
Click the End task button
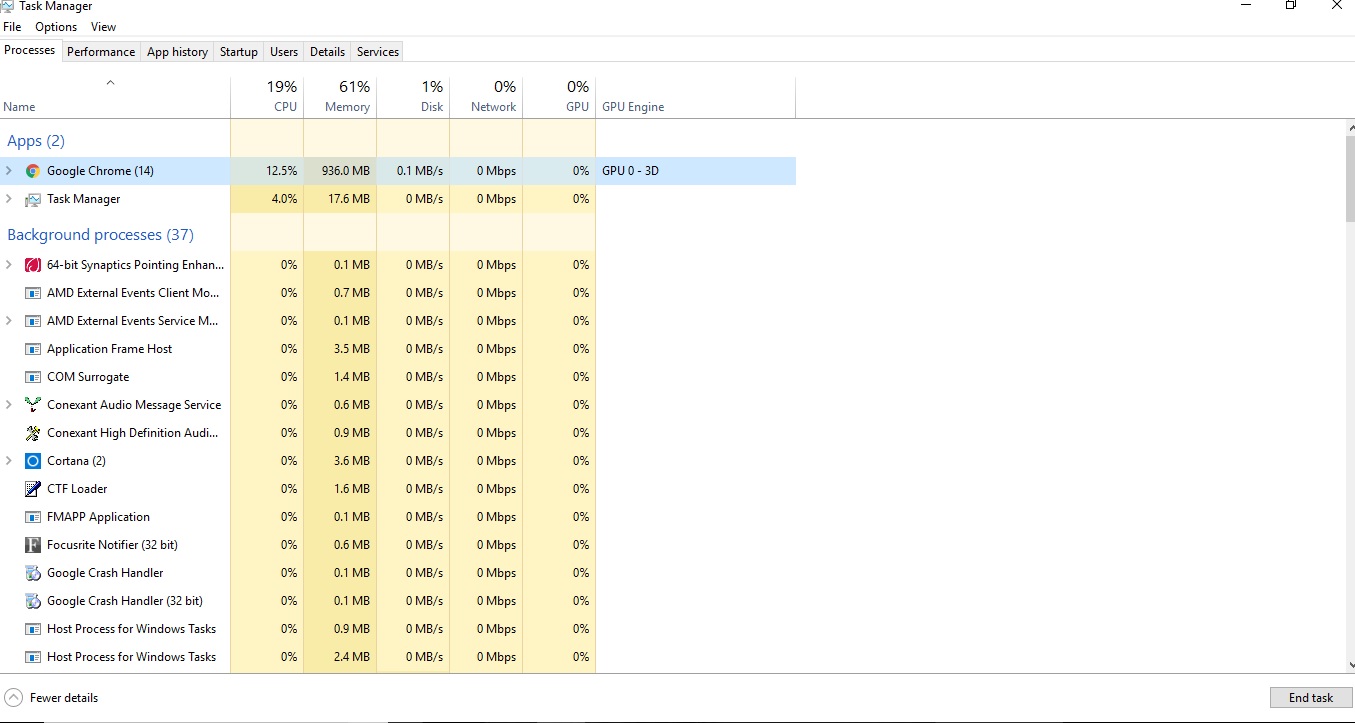(x=1311, y=698)
